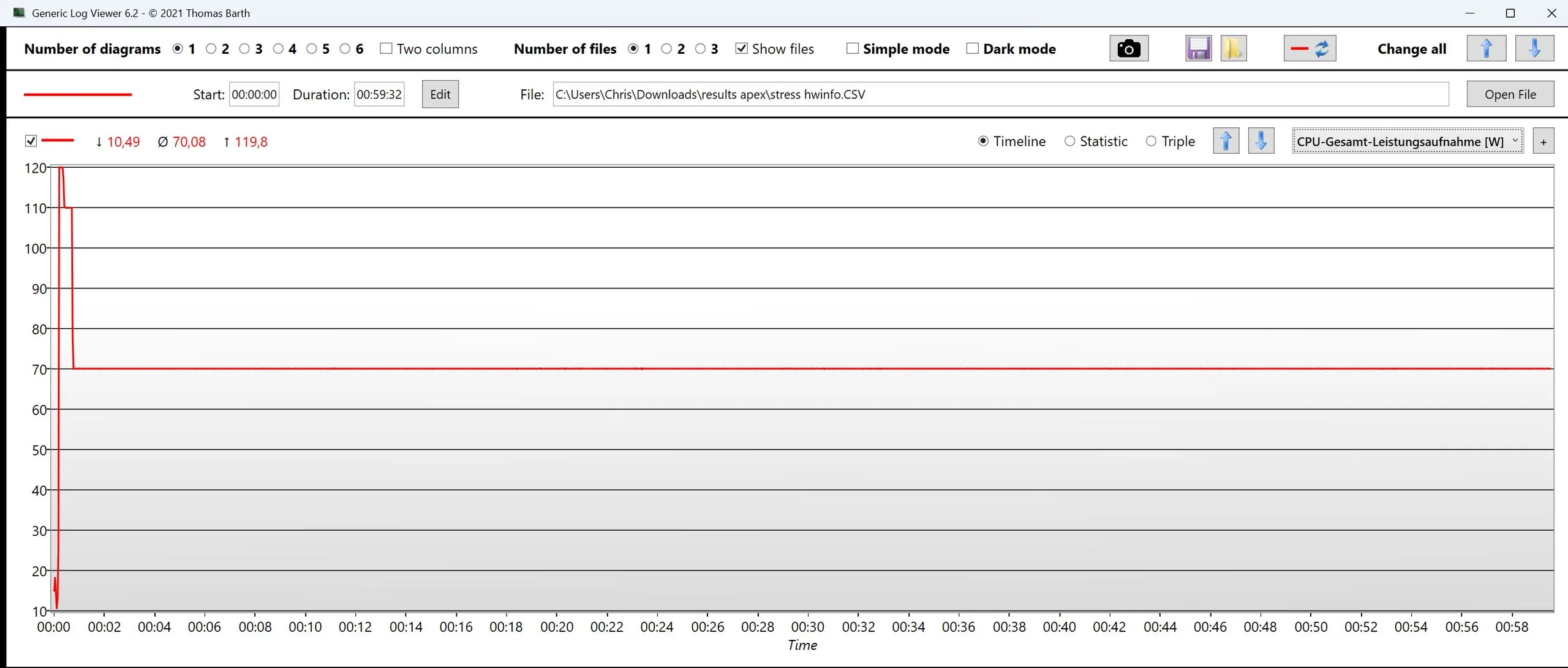This screenshot has width=1568, height=668.
Task: Click the red line refresh icon
Action: pyautogui.click(x=1310, y=48)
